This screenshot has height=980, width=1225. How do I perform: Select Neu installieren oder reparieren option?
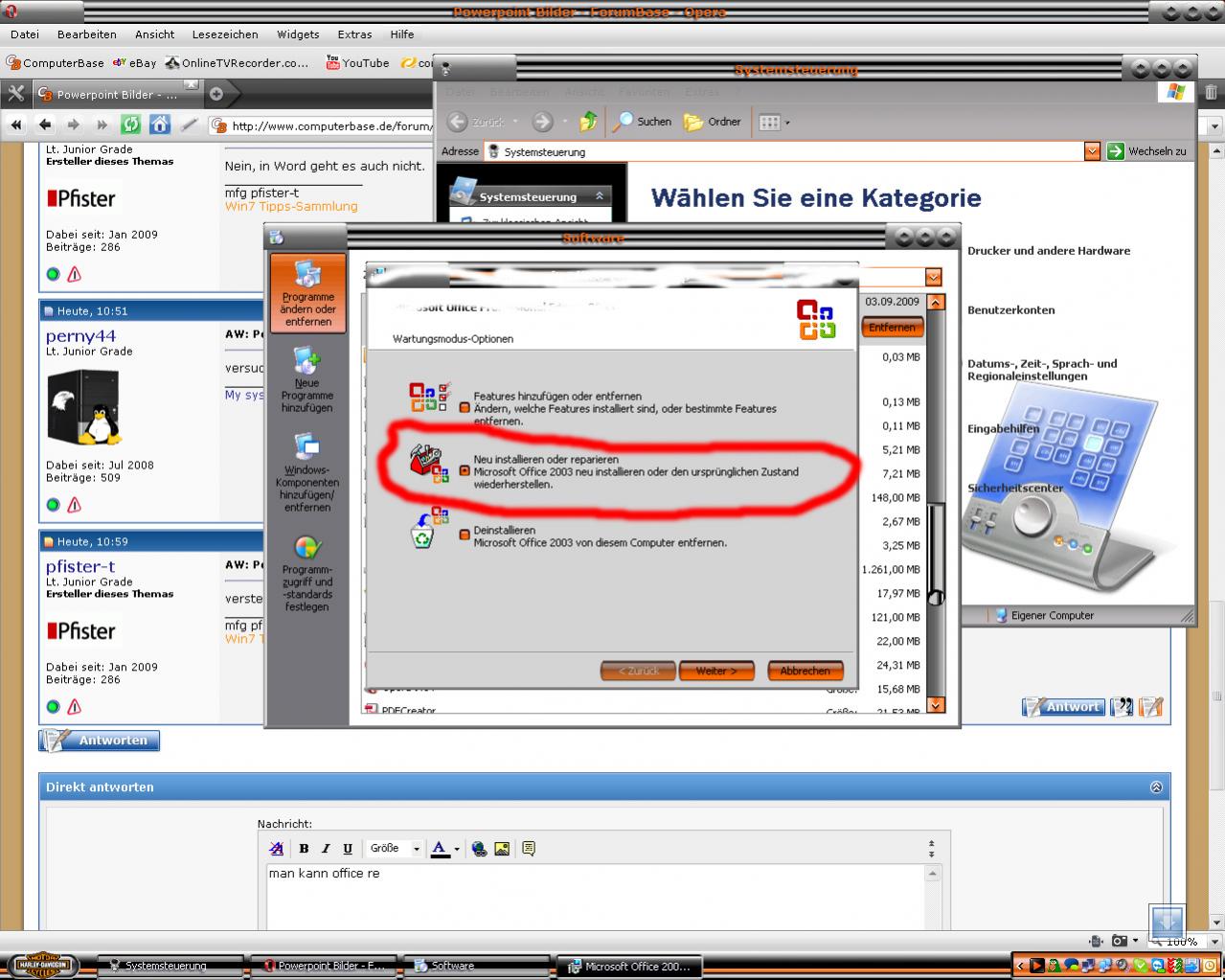[465, 470]
